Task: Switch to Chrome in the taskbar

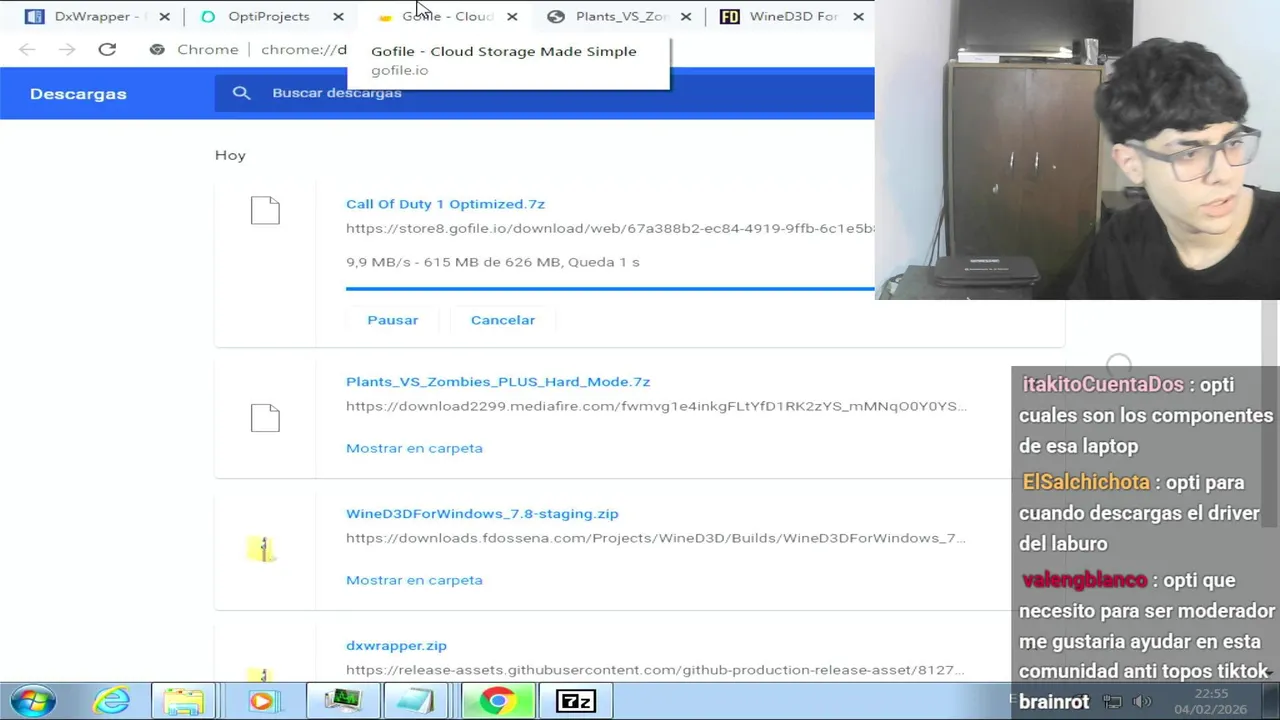Action: (x=497, y=701)
